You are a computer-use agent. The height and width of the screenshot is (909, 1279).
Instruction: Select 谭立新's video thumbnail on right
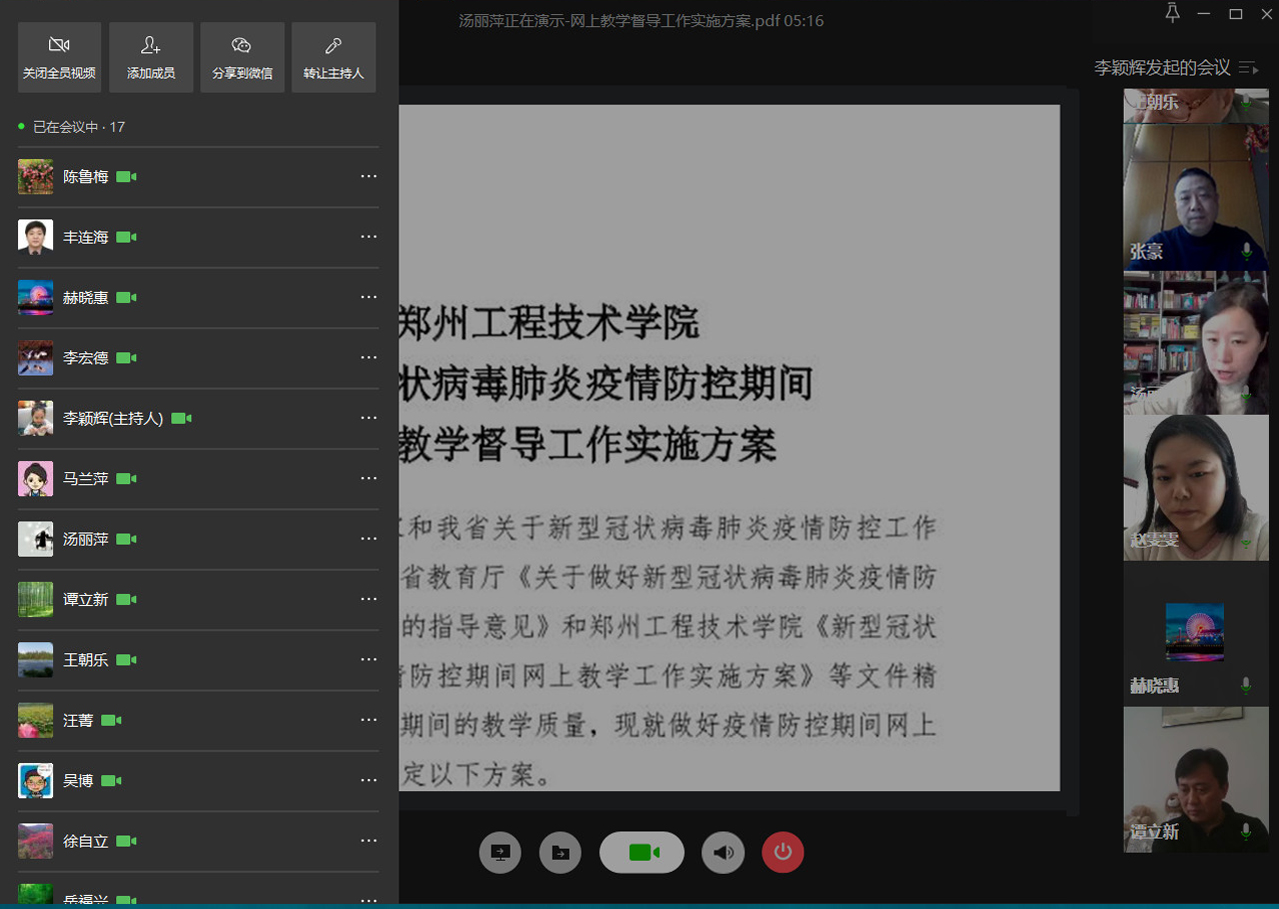pyautogui.click(x=1196, y=780)
